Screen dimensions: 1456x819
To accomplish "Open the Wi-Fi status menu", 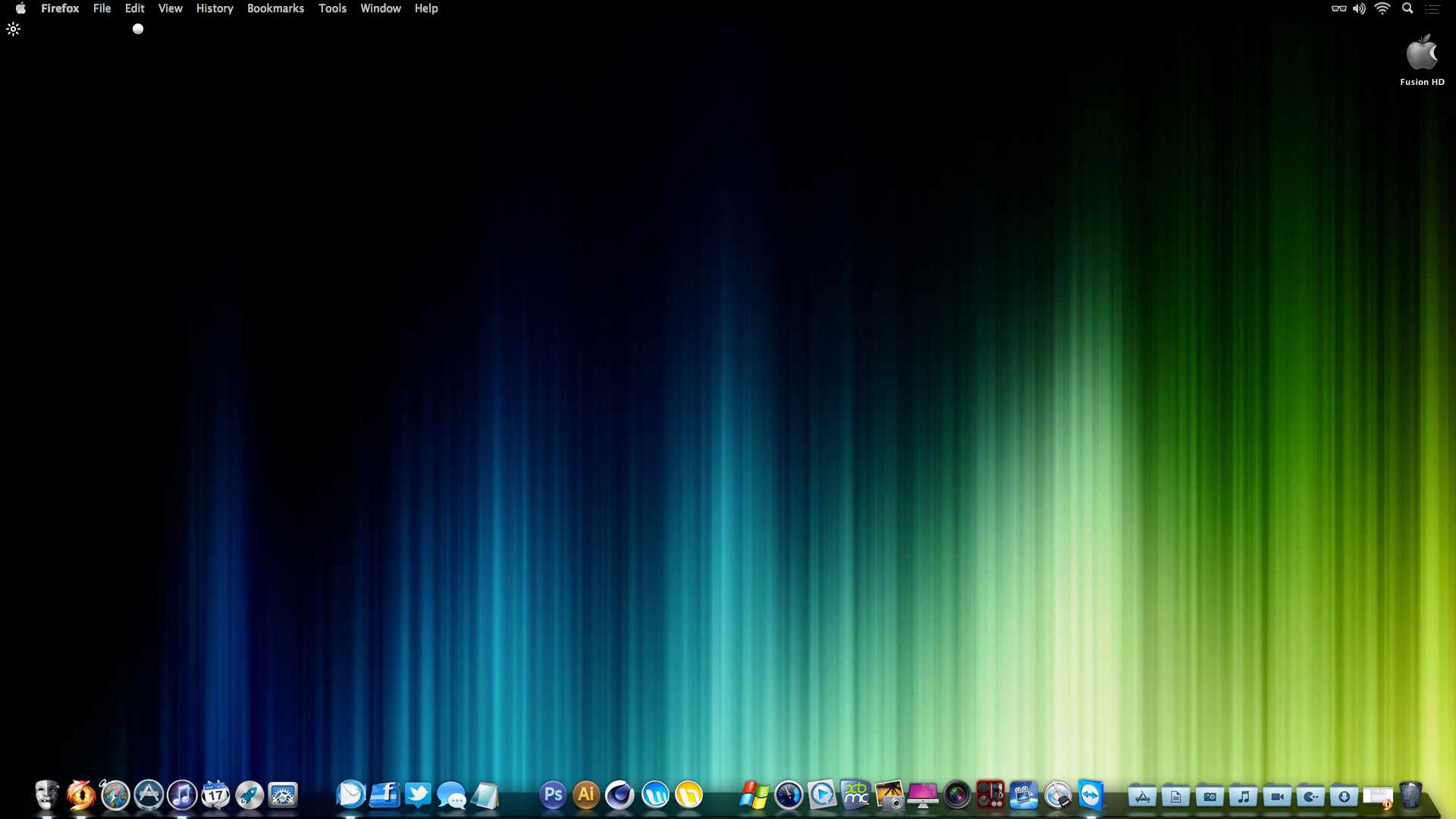I will click(1382, 8).
